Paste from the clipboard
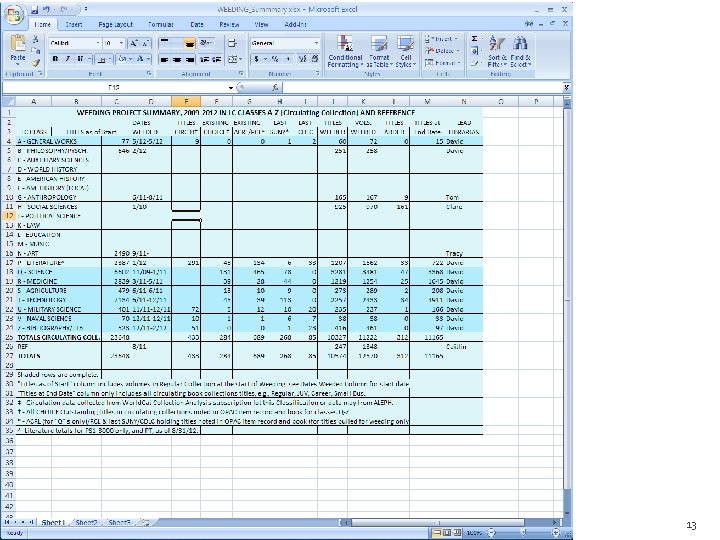The image size is (720, 540). 18,50
